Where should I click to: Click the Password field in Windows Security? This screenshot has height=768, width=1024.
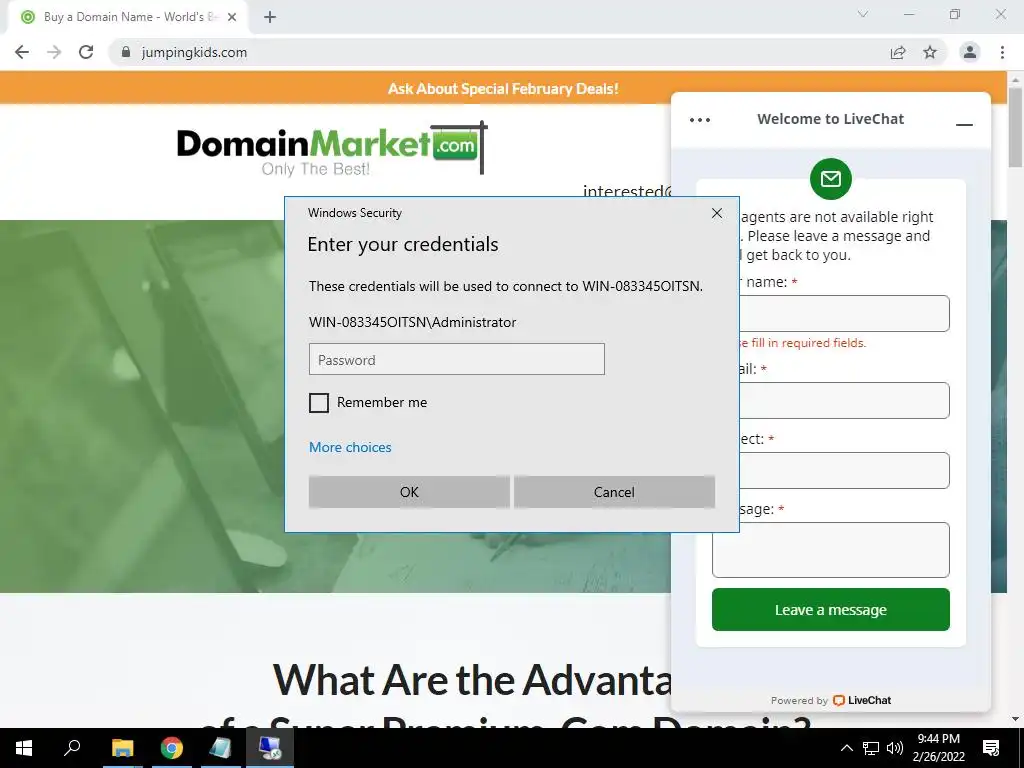pos(456,359)
